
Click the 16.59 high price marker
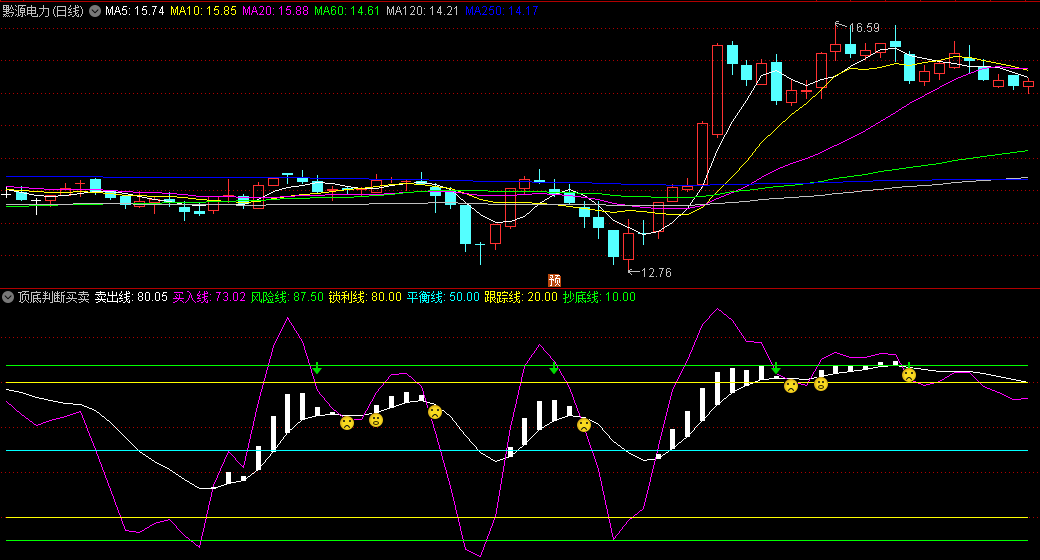click(x=863, y=28)
